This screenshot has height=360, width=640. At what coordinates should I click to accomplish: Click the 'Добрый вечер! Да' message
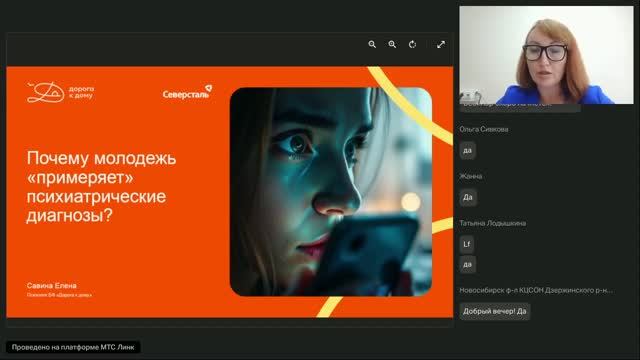pos(495,311)
